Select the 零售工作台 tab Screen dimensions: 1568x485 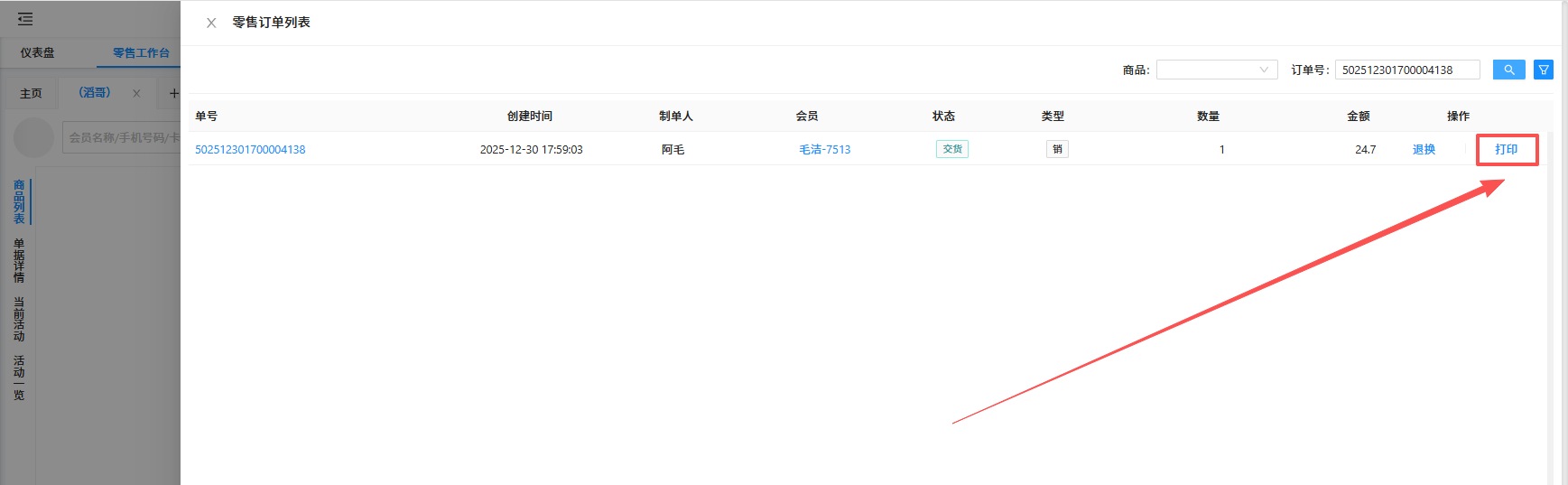click(141, 52)
